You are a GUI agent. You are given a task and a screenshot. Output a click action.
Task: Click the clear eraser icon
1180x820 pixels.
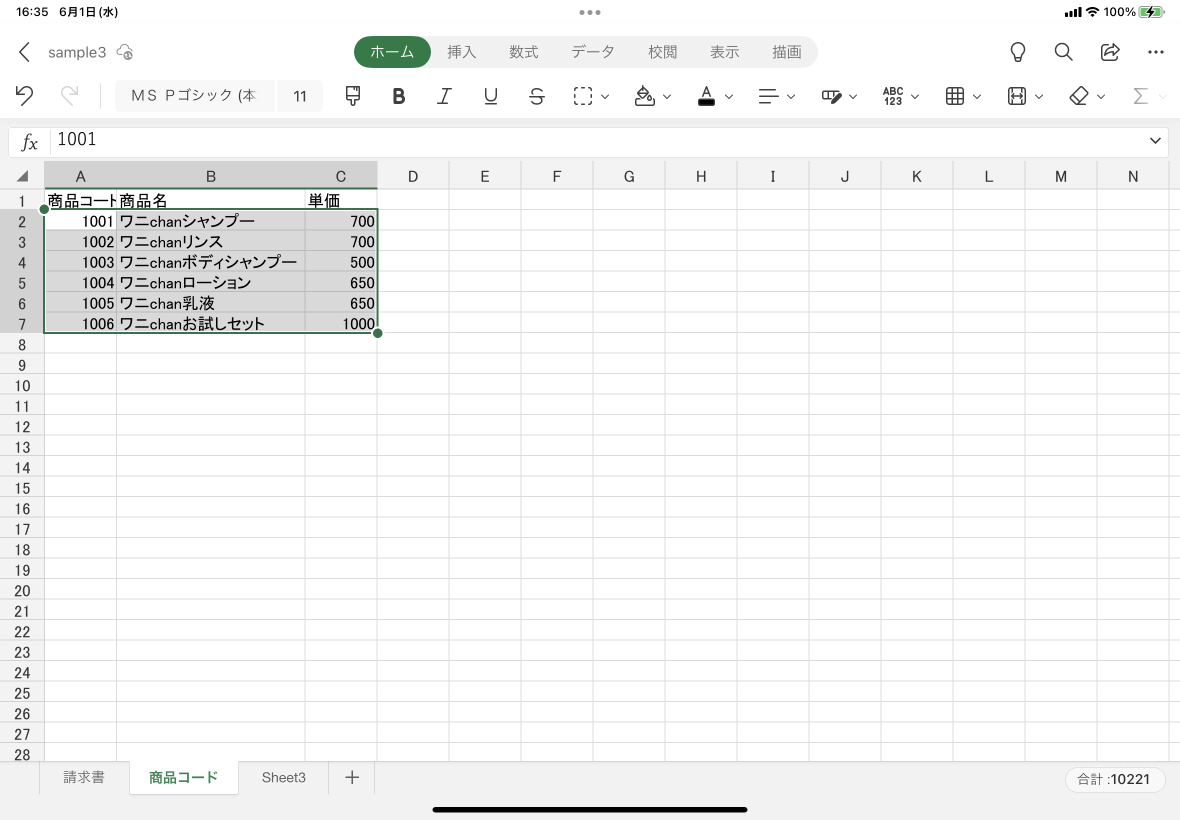pos(1078,96)
